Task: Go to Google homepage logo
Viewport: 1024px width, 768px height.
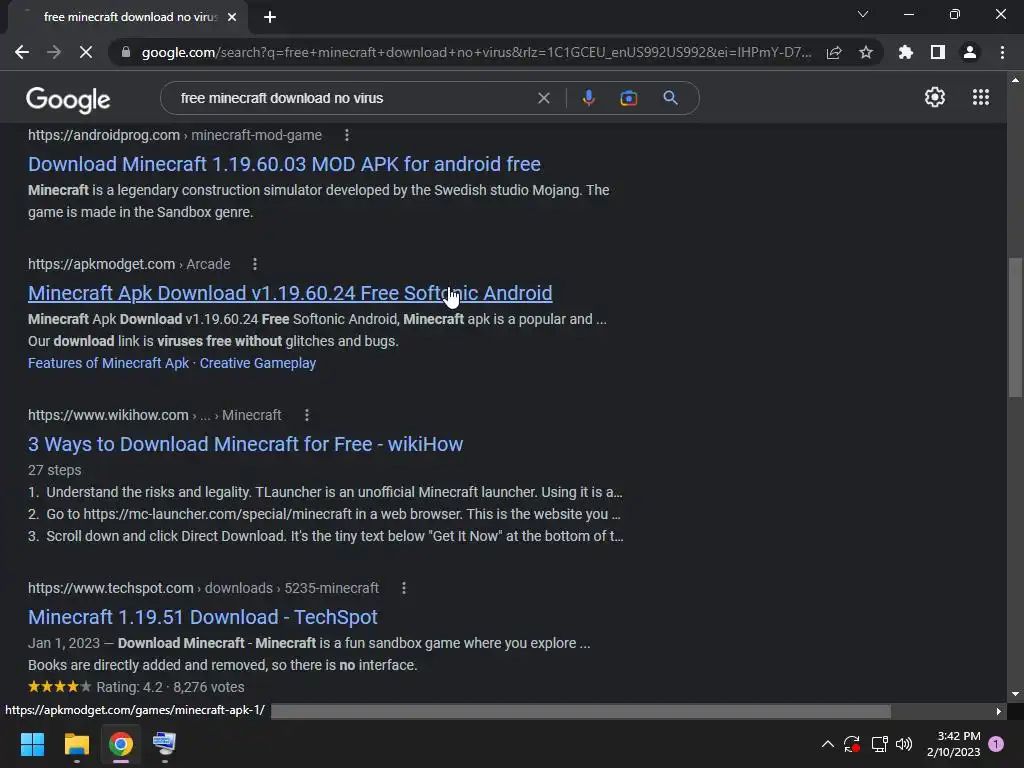Action: (x=68, y=99)
